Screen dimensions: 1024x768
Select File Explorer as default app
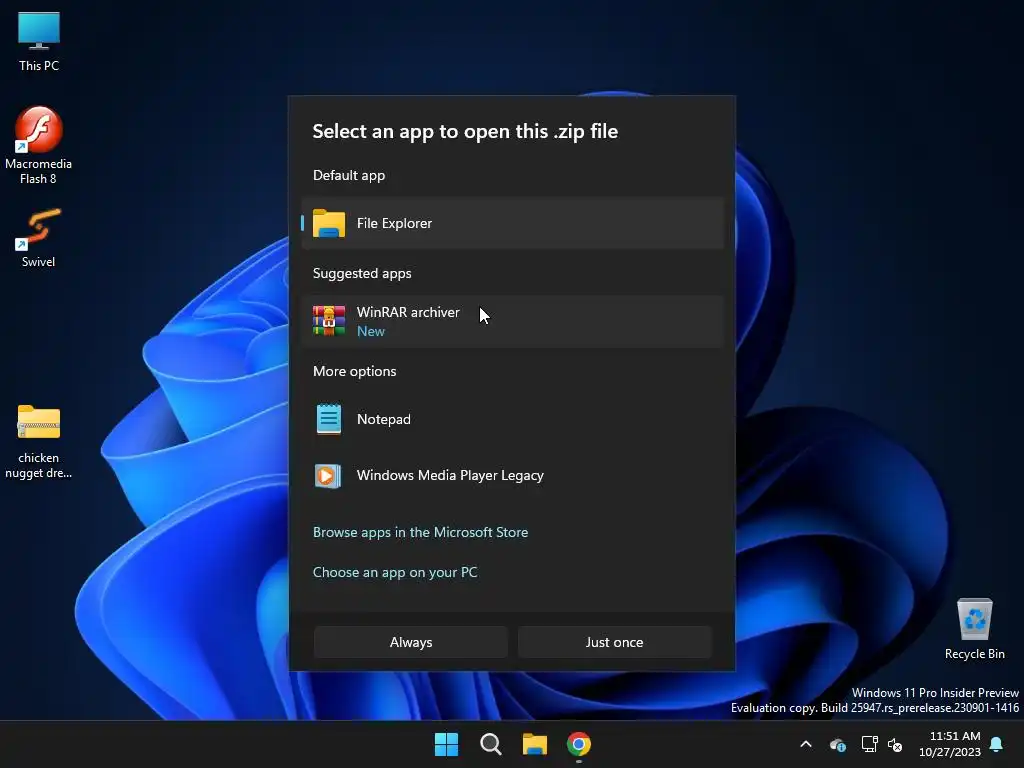(513, 223)
